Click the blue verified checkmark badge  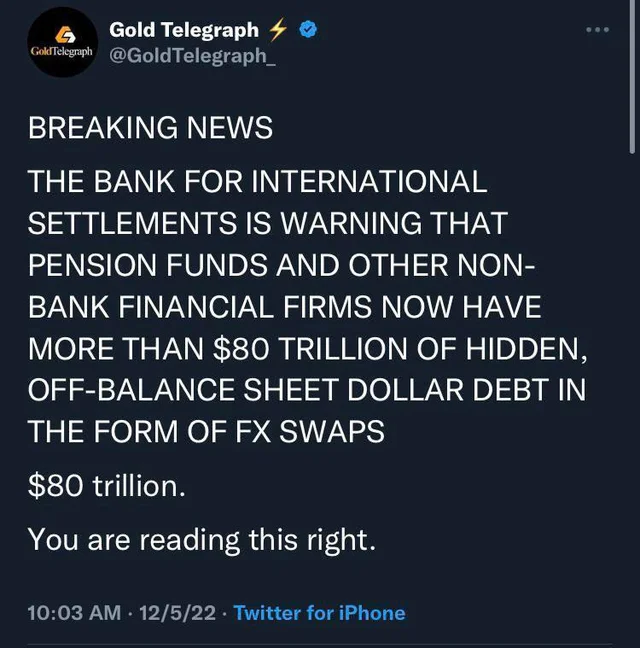tap(308, 31)
